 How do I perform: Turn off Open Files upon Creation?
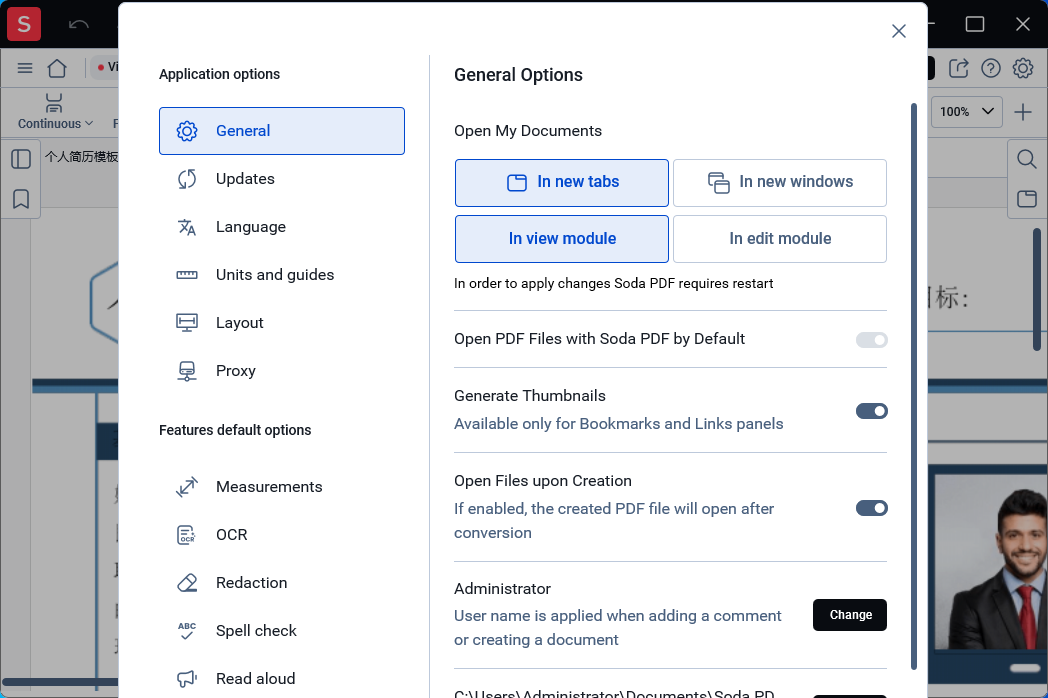tap(872, 508)
